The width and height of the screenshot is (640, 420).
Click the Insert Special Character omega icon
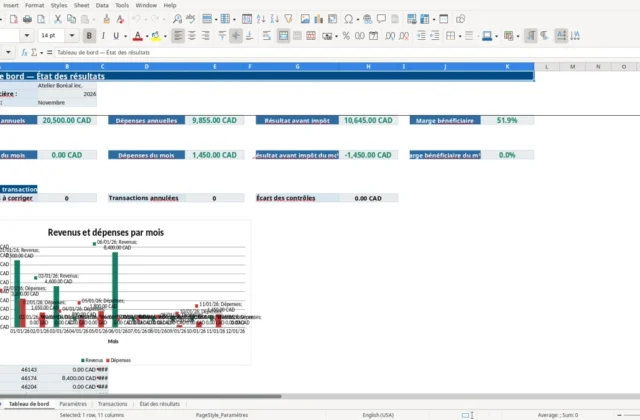349,19
